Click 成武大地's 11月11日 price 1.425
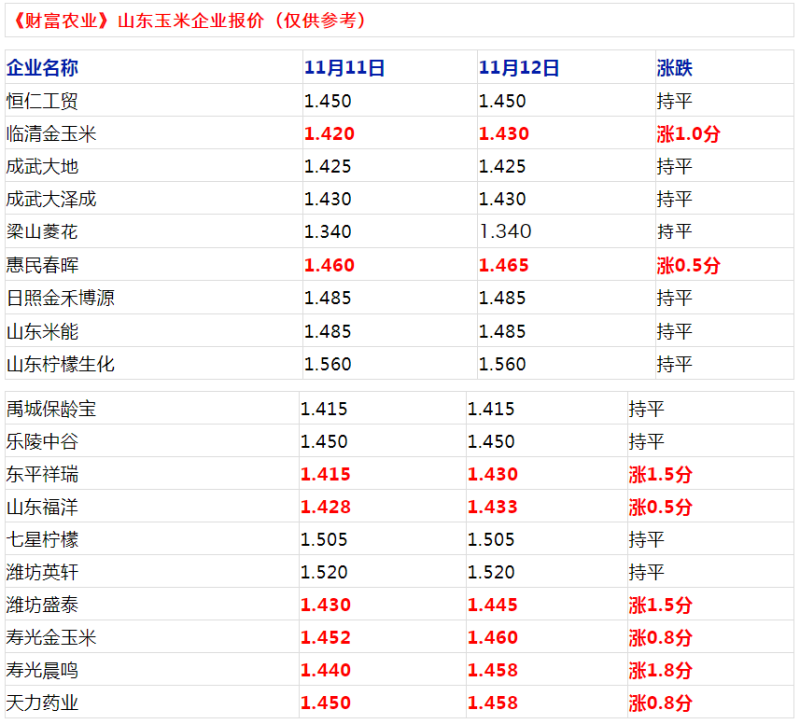Image resolution: width=800 pixels, height=724 pixels. (328, 166)
